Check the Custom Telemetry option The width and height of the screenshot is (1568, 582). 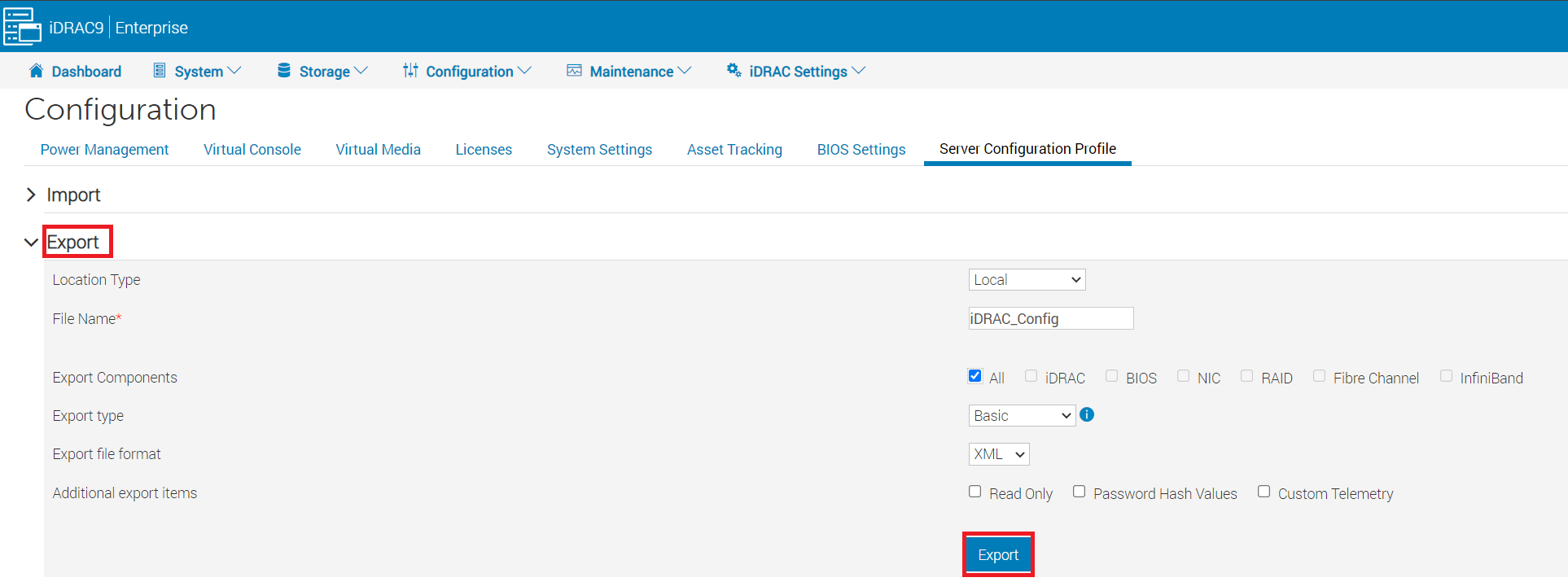click(x=1264, y=492)
